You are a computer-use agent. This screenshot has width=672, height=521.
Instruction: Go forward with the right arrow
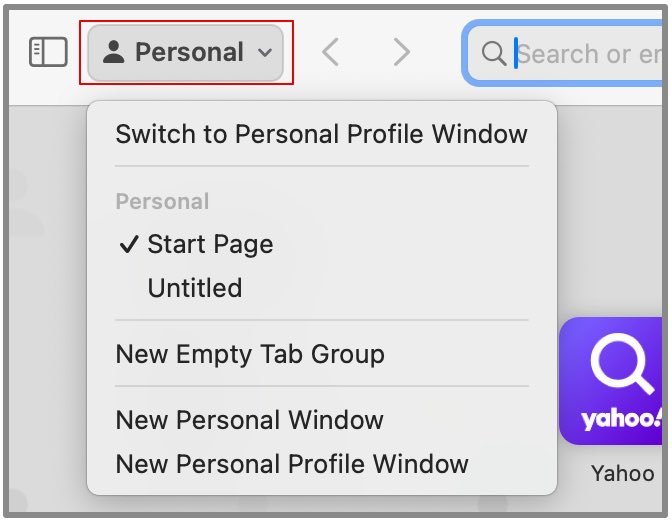pos(401,52)
